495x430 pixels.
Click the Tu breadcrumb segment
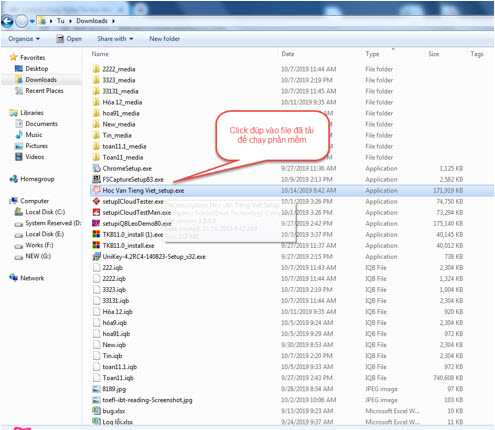point(61,21)
